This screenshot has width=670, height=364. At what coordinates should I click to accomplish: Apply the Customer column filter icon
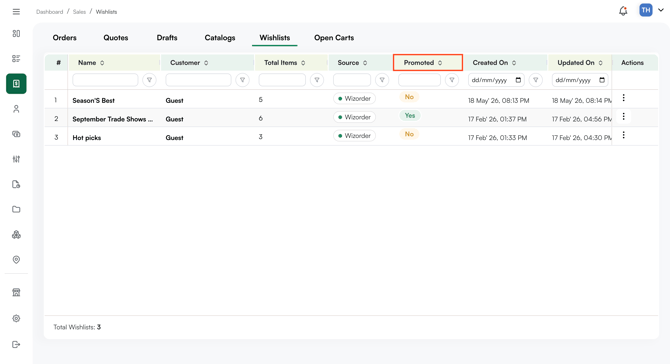pyautogui.click(x=242, y=80)
